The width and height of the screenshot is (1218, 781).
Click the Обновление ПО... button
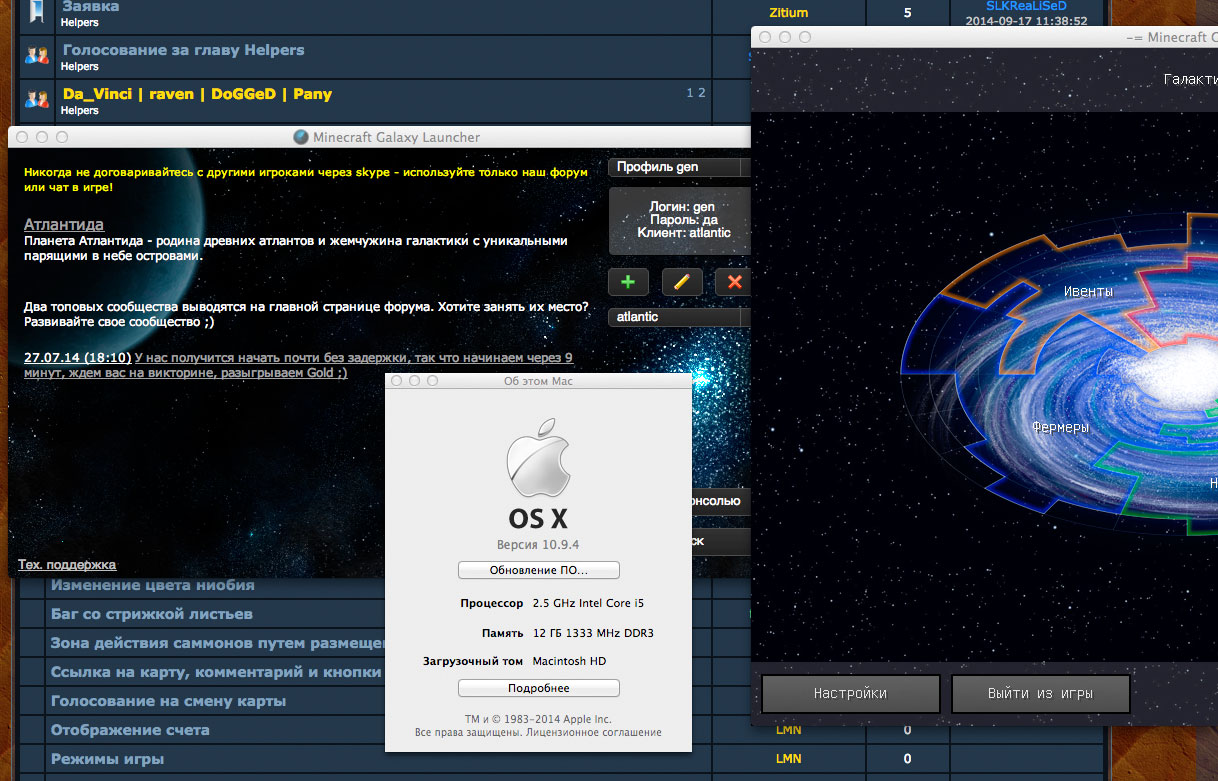tap(539, 570)
